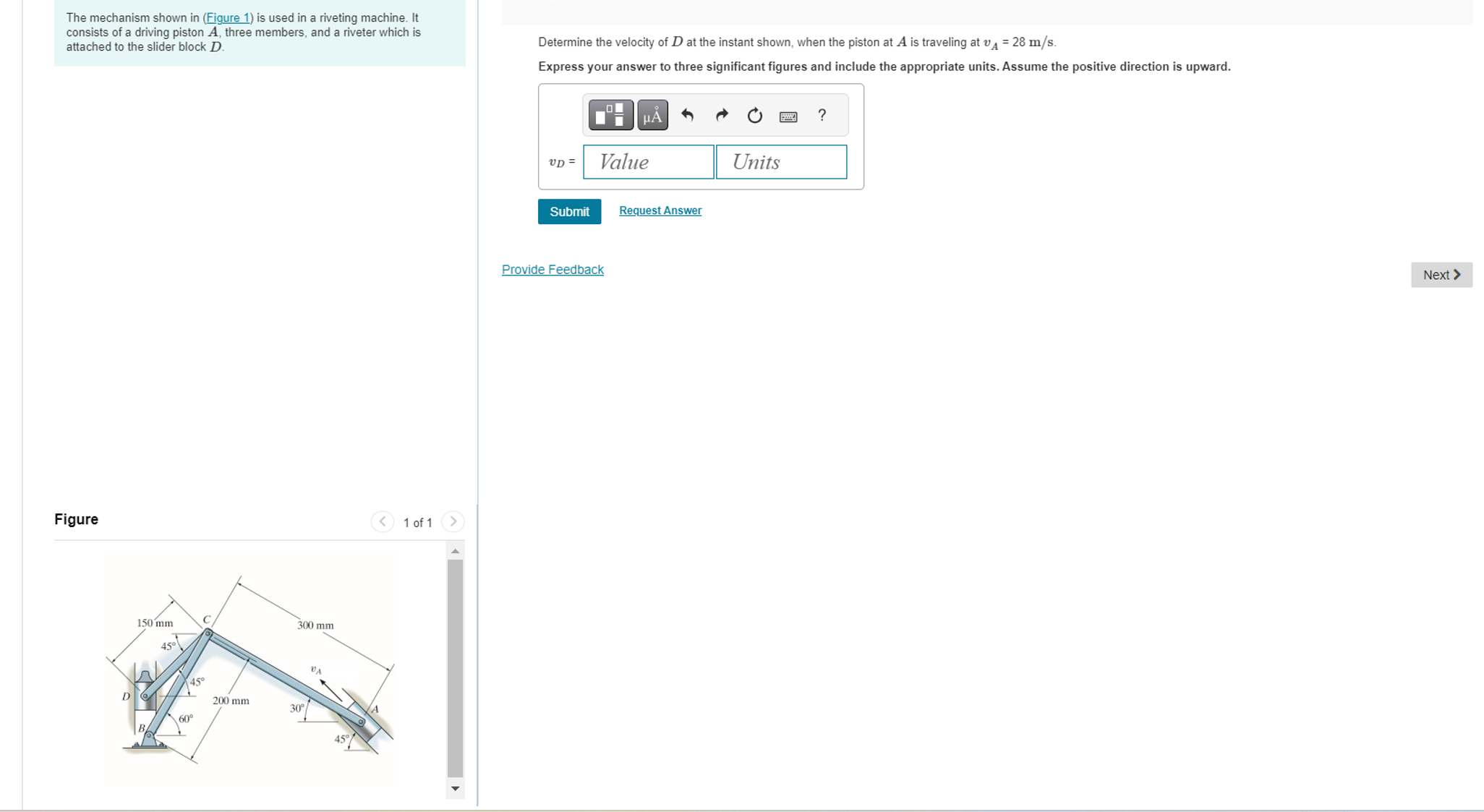This screenshot has width=1484, height=812.
Task: Open the keyboard shortcuts icon
Action: [x=788, y=116]
